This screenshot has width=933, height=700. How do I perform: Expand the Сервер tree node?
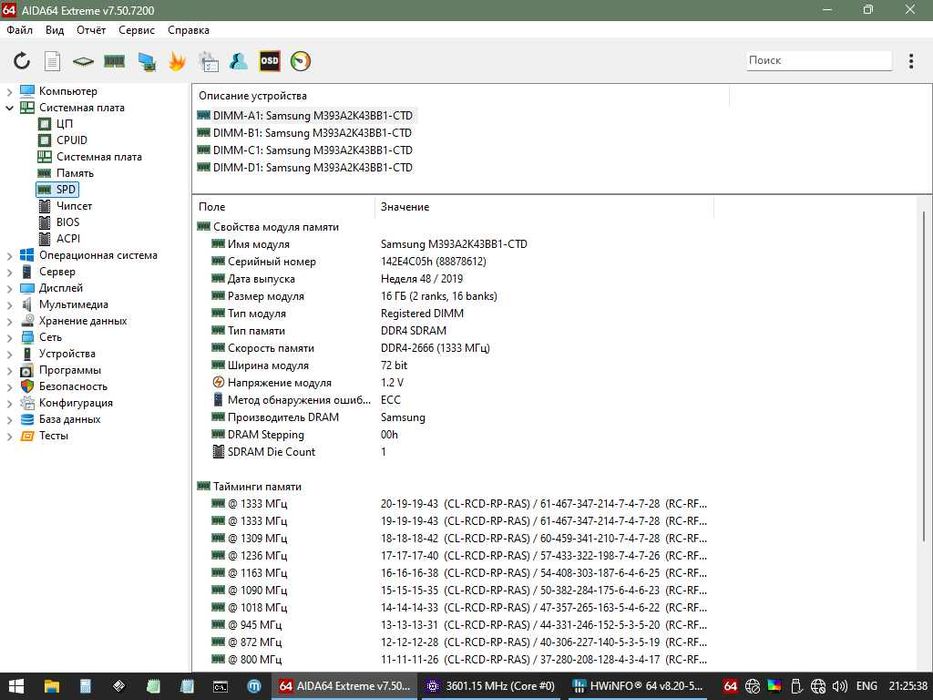(x=9, y=272)
